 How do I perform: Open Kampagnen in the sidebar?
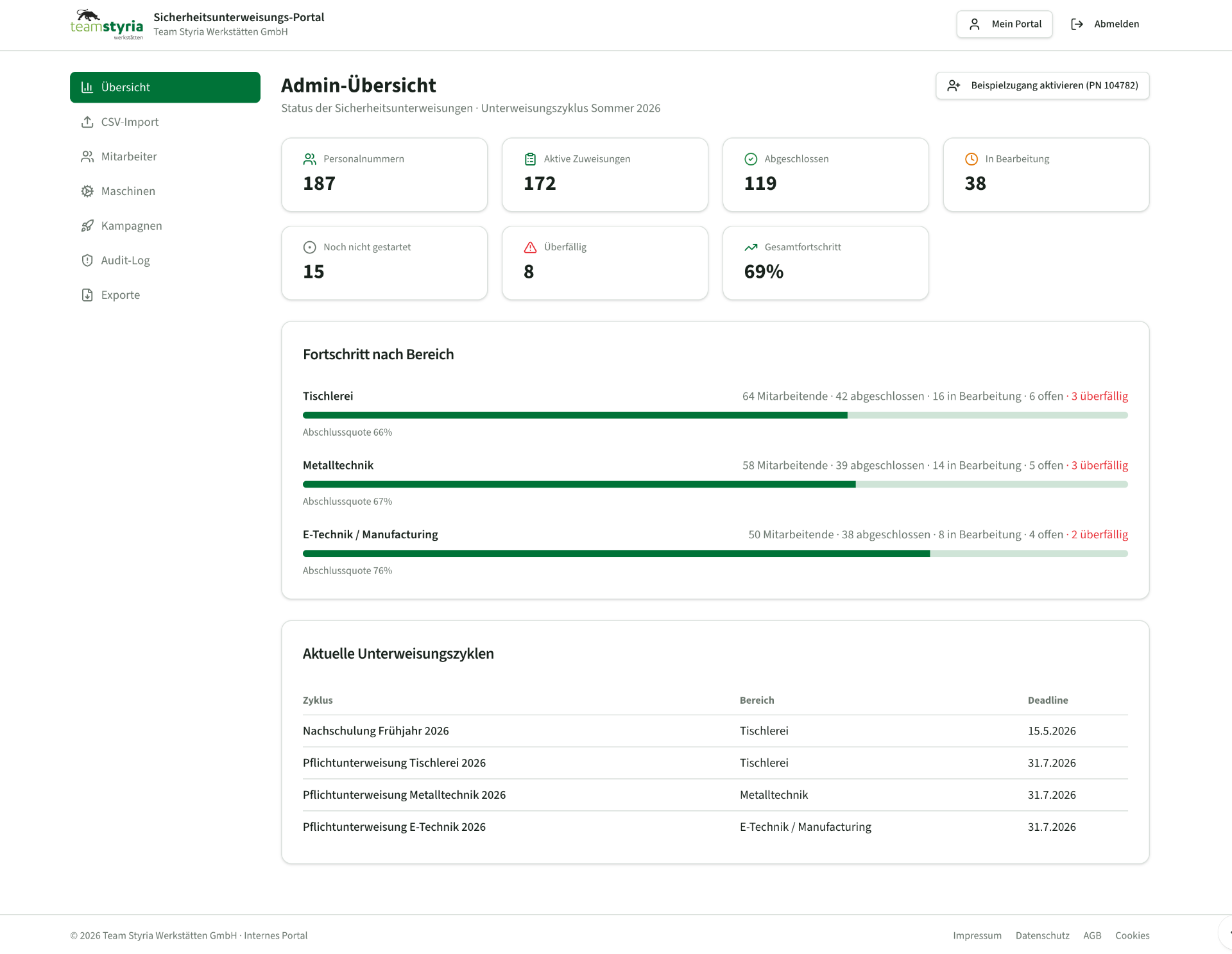165,226
